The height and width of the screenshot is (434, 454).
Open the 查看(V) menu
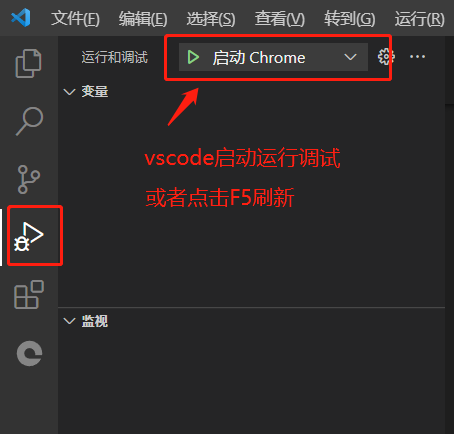[x=280, y=18]
